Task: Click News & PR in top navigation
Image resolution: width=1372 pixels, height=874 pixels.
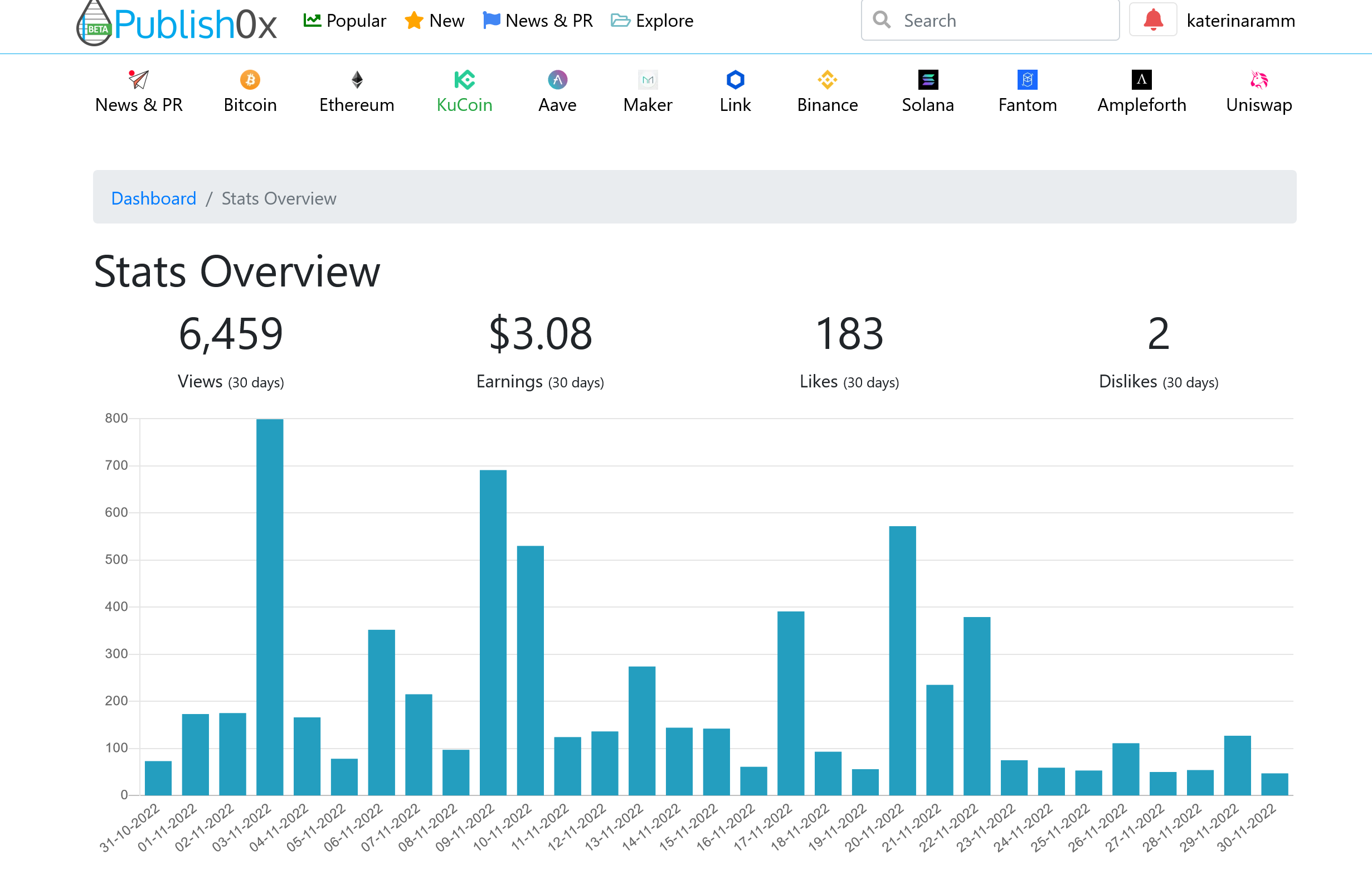Action: 538,21
